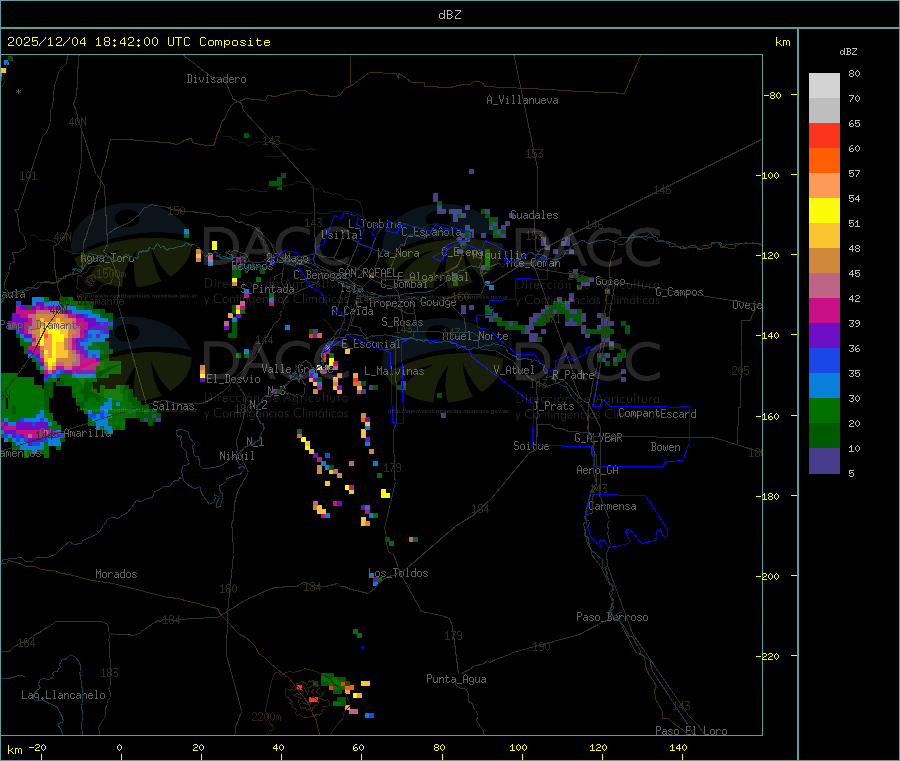Image resolution: width=900 pixels, height=761 pixels.
Task: Click the El_Desvio label
Action: coord(233,379)
